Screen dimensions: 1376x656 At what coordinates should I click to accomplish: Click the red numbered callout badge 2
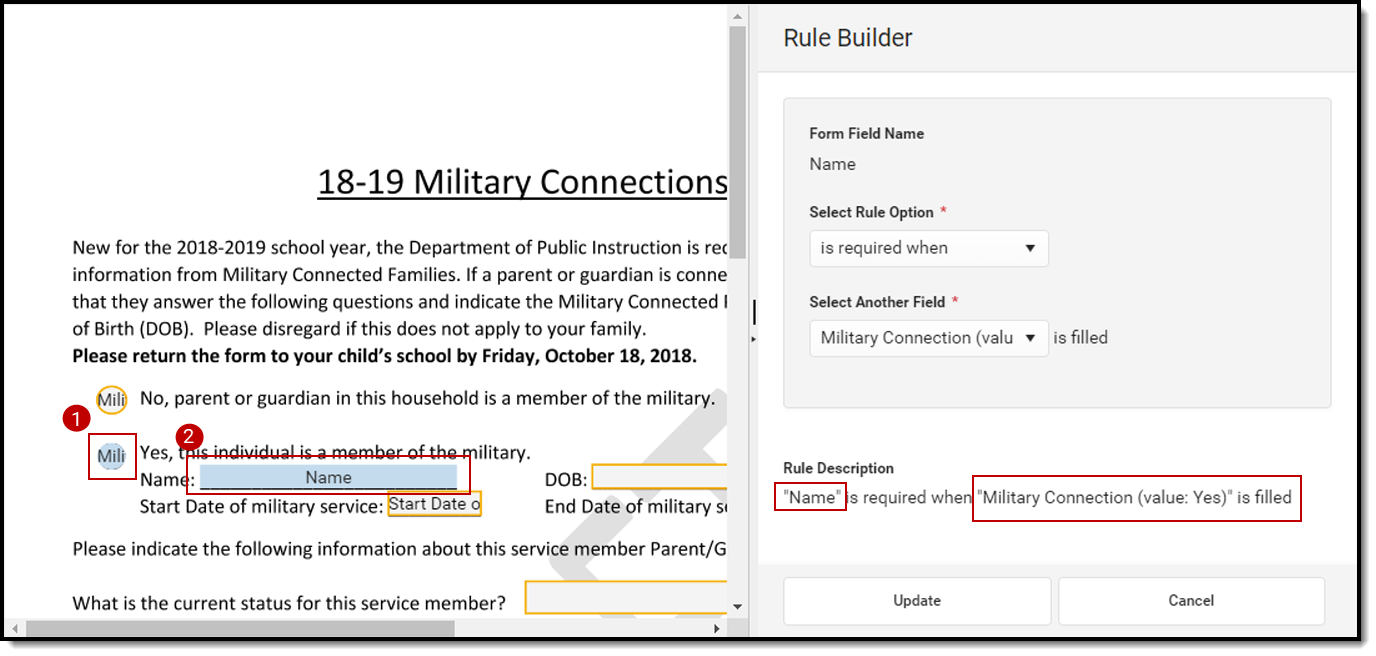pyautogui.click(x=189, y=437)
